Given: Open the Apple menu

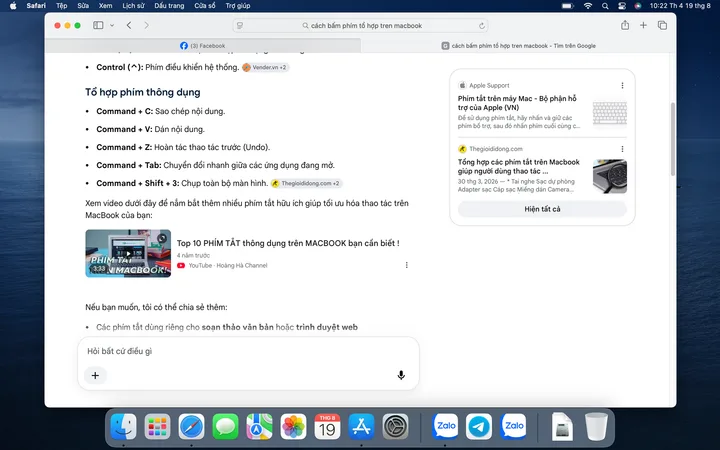Looking at the screenshot, I should pos(13,6).
